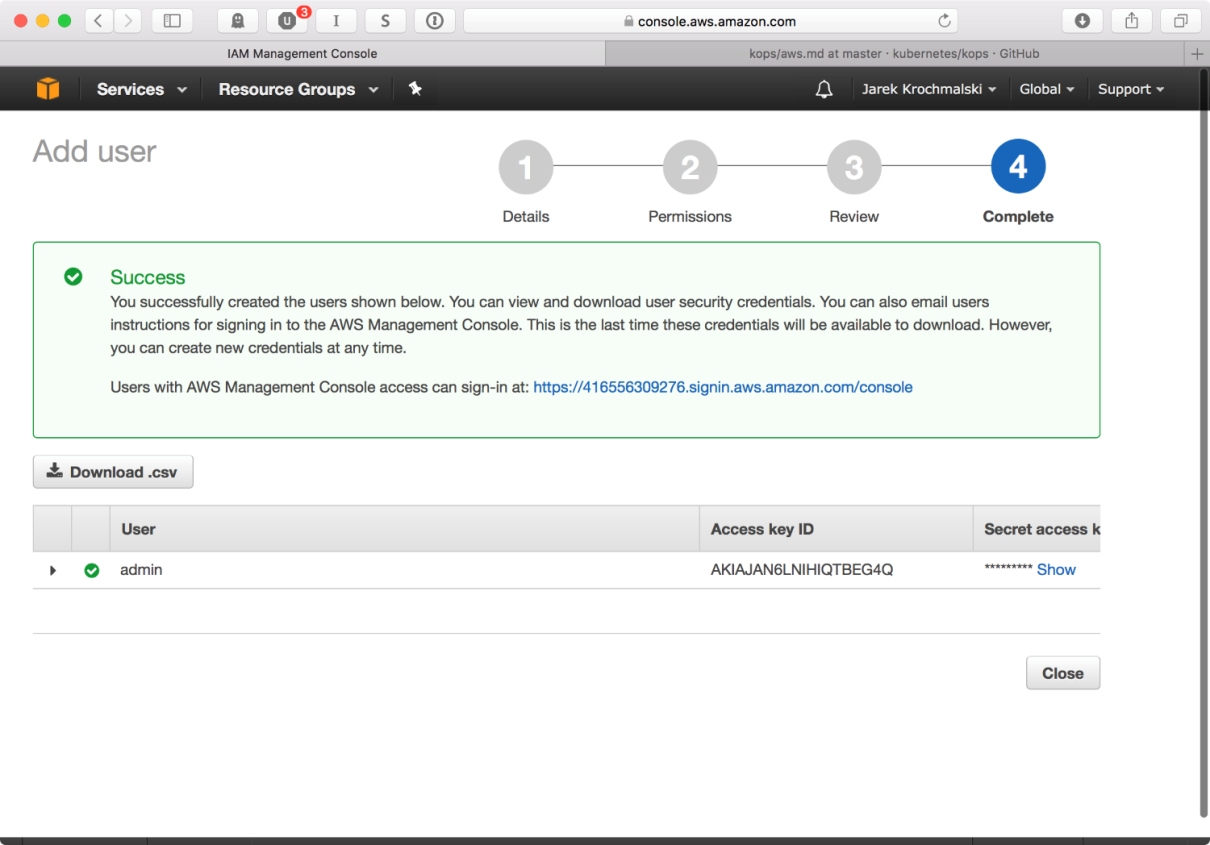Click the Ghostery ghost extension icon

[x=238, y=20]
